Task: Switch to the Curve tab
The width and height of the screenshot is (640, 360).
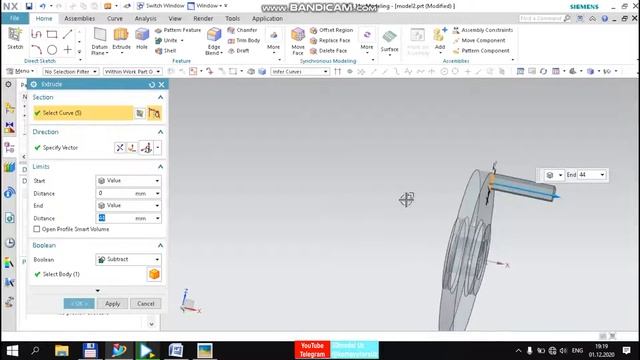Action: (x=115, y=18)
